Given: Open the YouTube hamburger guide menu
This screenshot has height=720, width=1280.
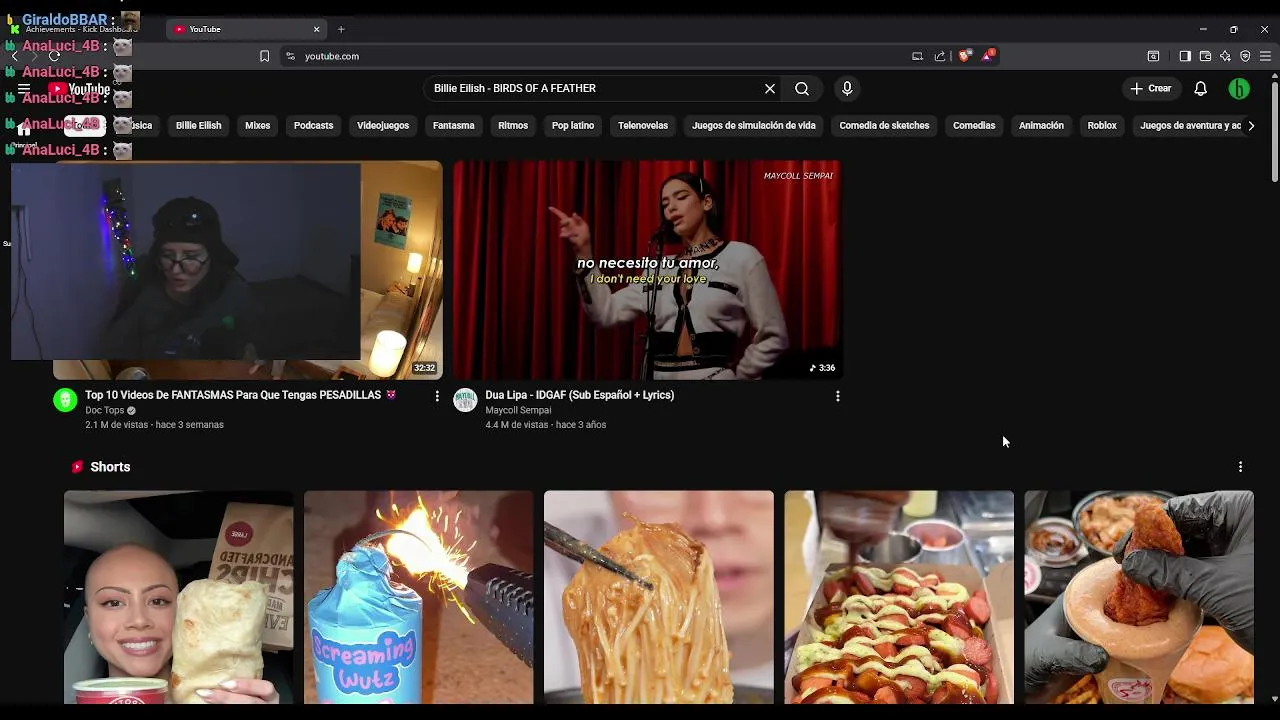Looking at the screenshot, I should 24,89.
